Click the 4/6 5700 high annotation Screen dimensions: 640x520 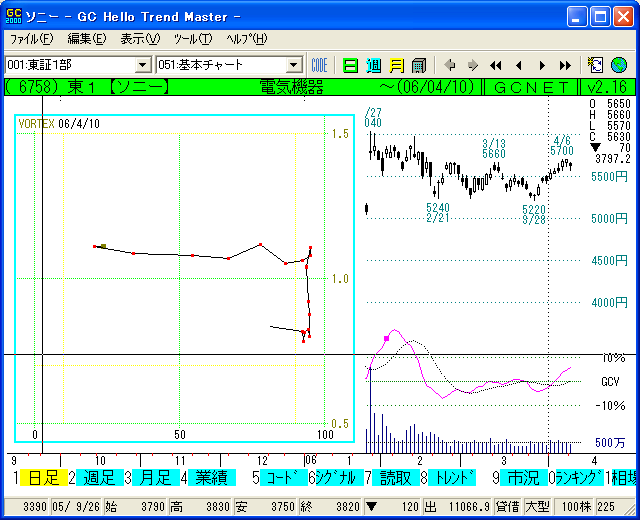[562, 146]
